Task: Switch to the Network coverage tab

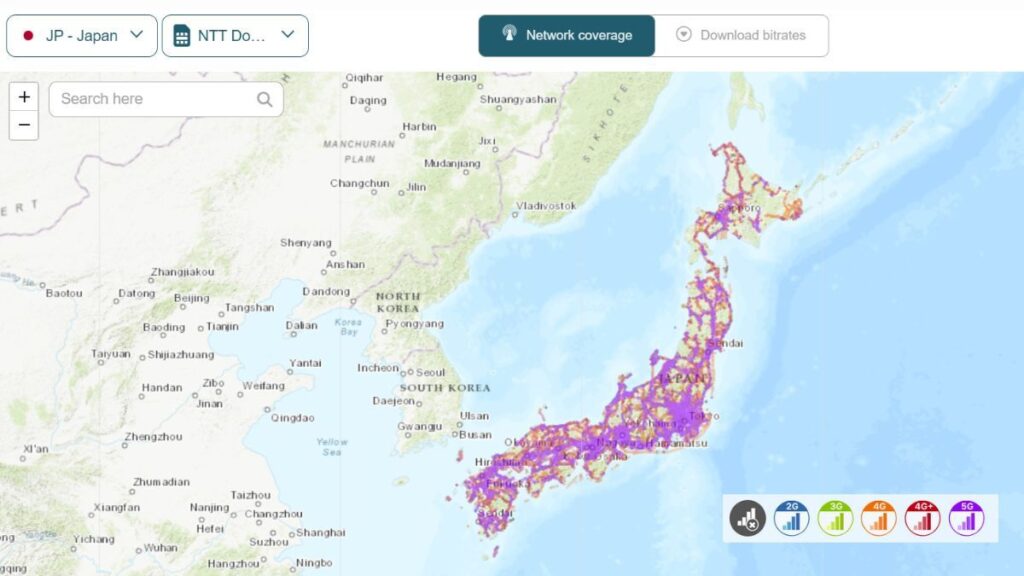Action: coord(566,34)
